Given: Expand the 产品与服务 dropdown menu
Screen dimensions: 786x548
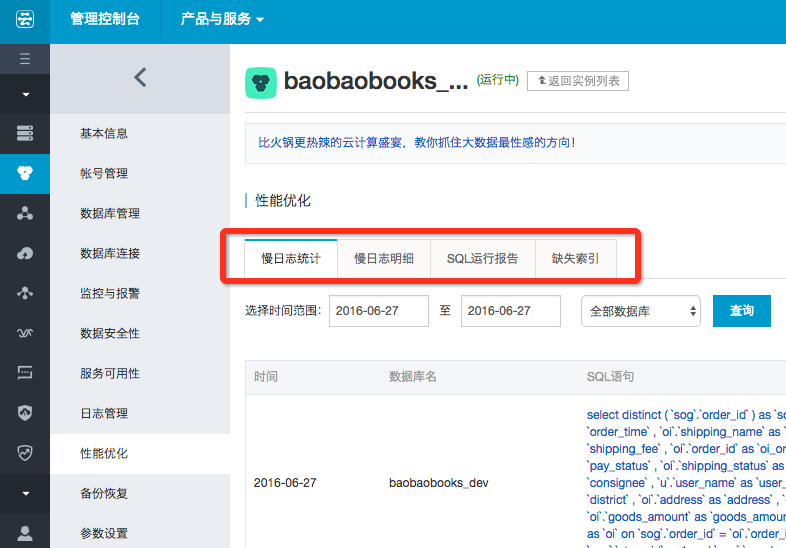Looking at the screenshot, I should pos(222,19).
